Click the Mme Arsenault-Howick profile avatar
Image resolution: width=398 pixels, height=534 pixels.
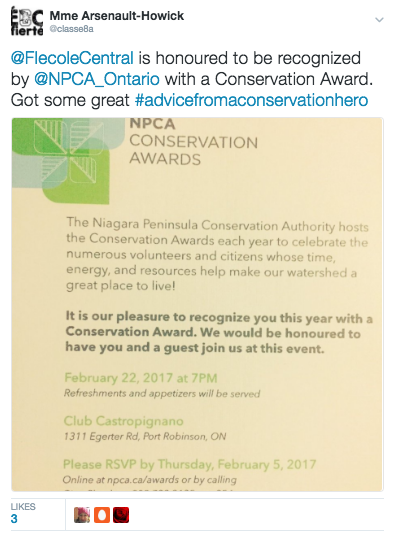click(27, 21)
